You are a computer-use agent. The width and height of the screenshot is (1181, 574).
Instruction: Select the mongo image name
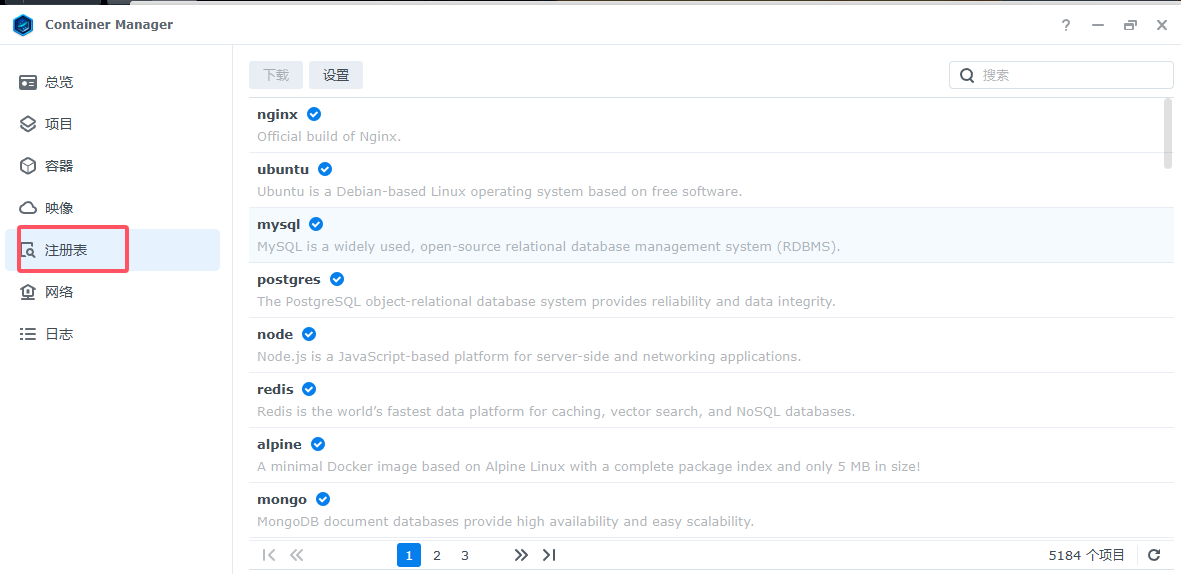[x=282, y=499]
